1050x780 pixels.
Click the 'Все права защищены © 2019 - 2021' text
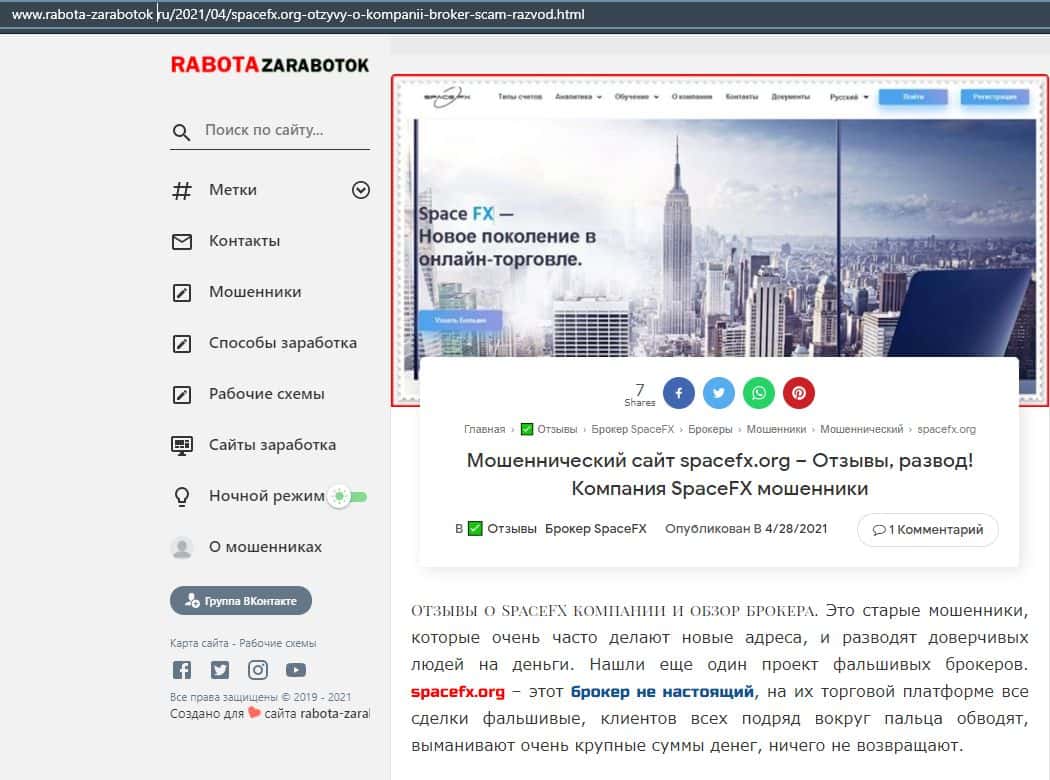[260, 698]
